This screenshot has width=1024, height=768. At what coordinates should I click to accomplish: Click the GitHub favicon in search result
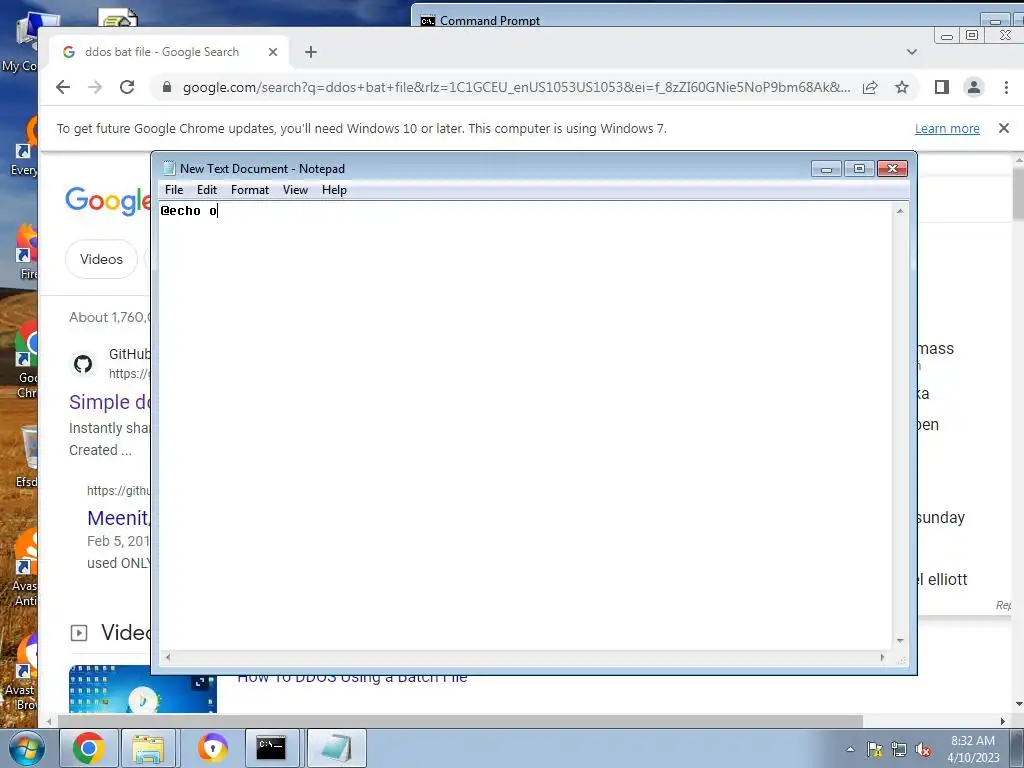click(83, 364)
